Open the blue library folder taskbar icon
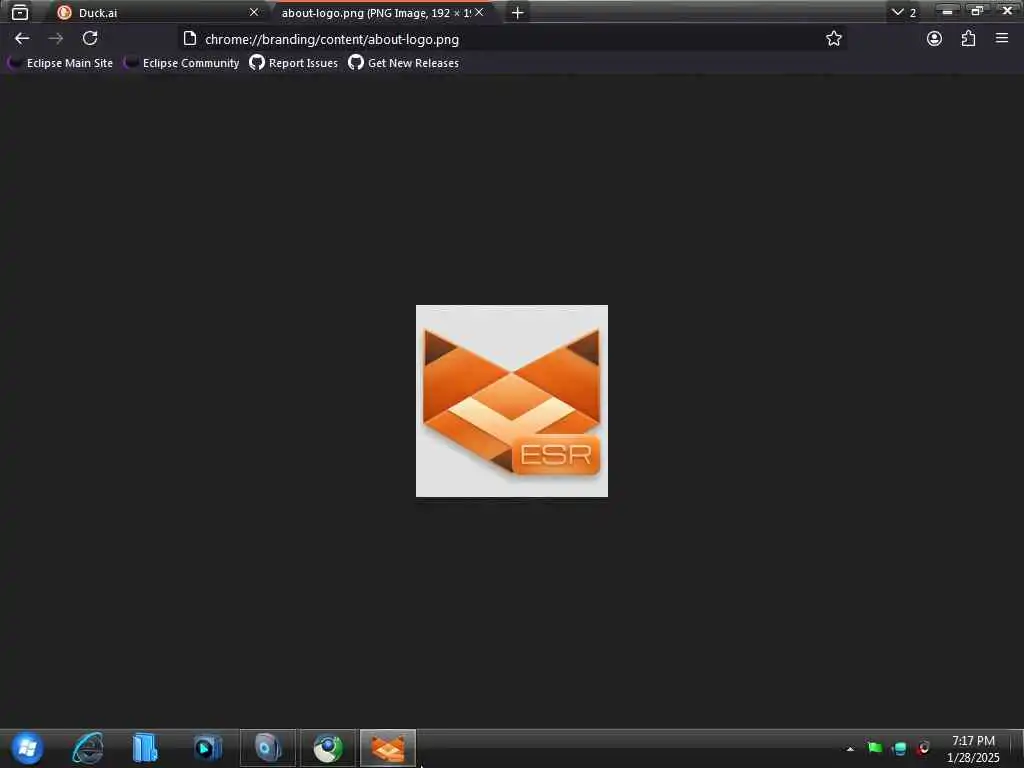The image size is (1024, 768). 145,748
